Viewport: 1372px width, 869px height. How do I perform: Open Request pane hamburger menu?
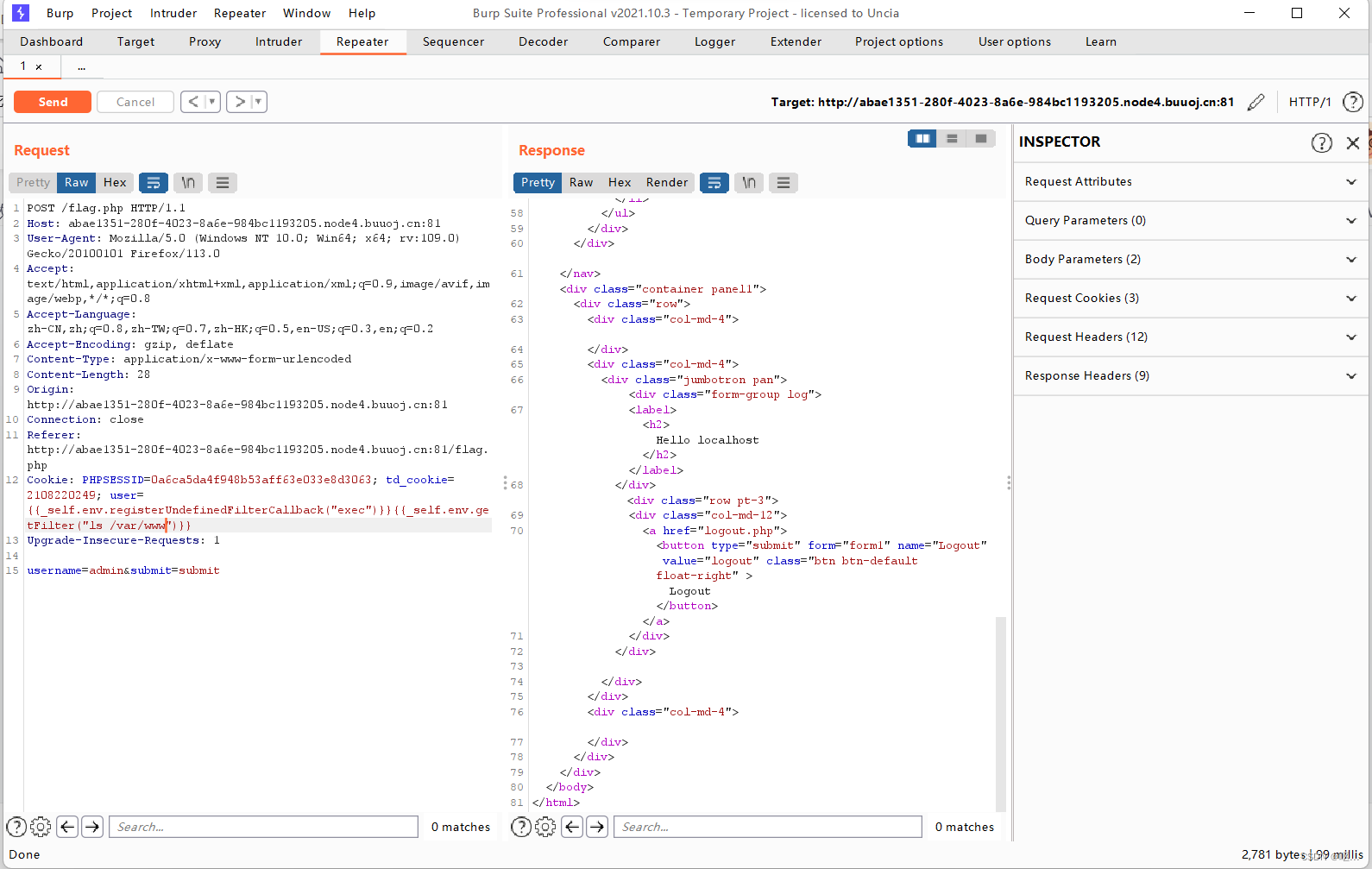[223, 182]
